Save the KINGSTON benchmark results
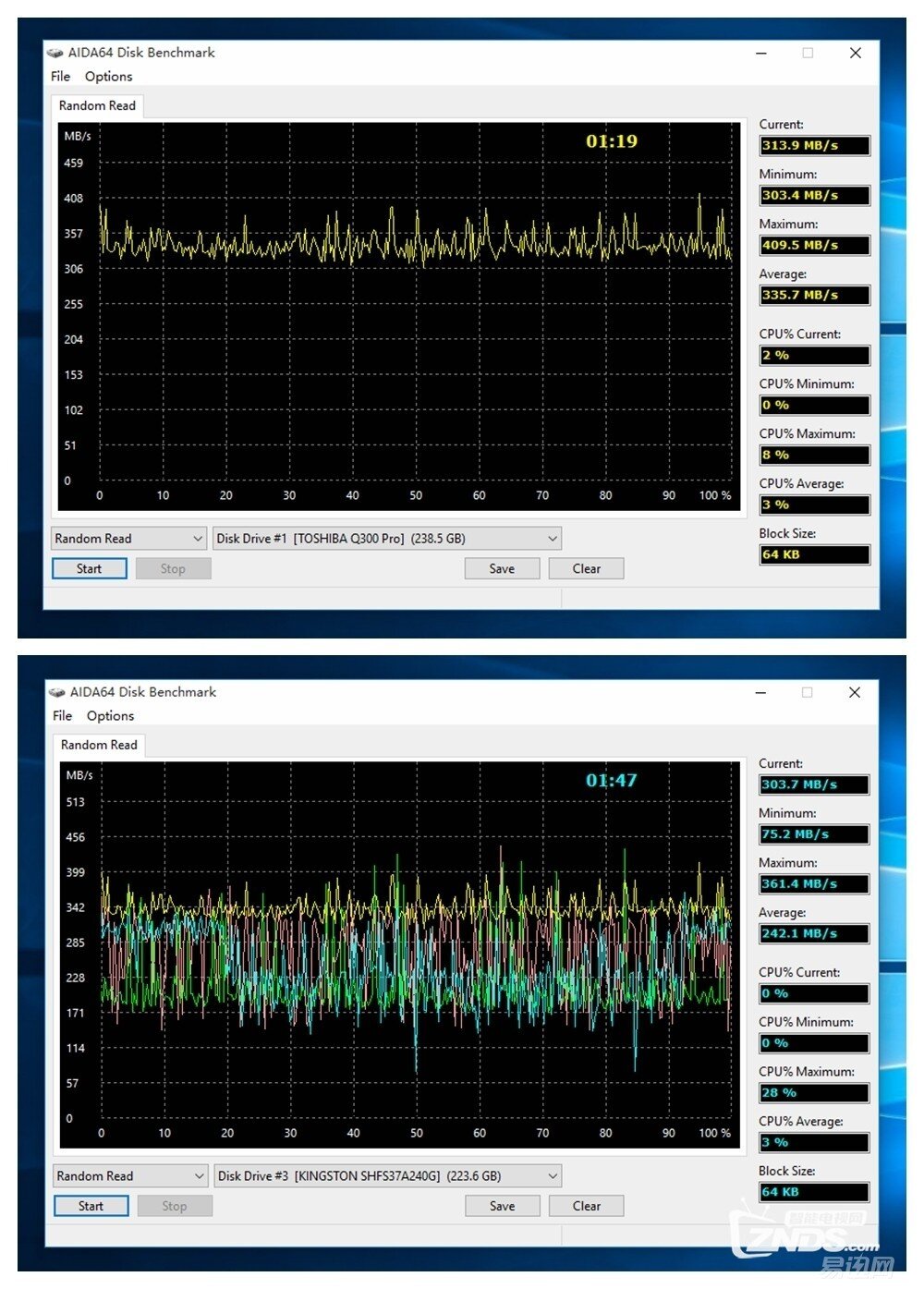 click(x=502, y=1206)
